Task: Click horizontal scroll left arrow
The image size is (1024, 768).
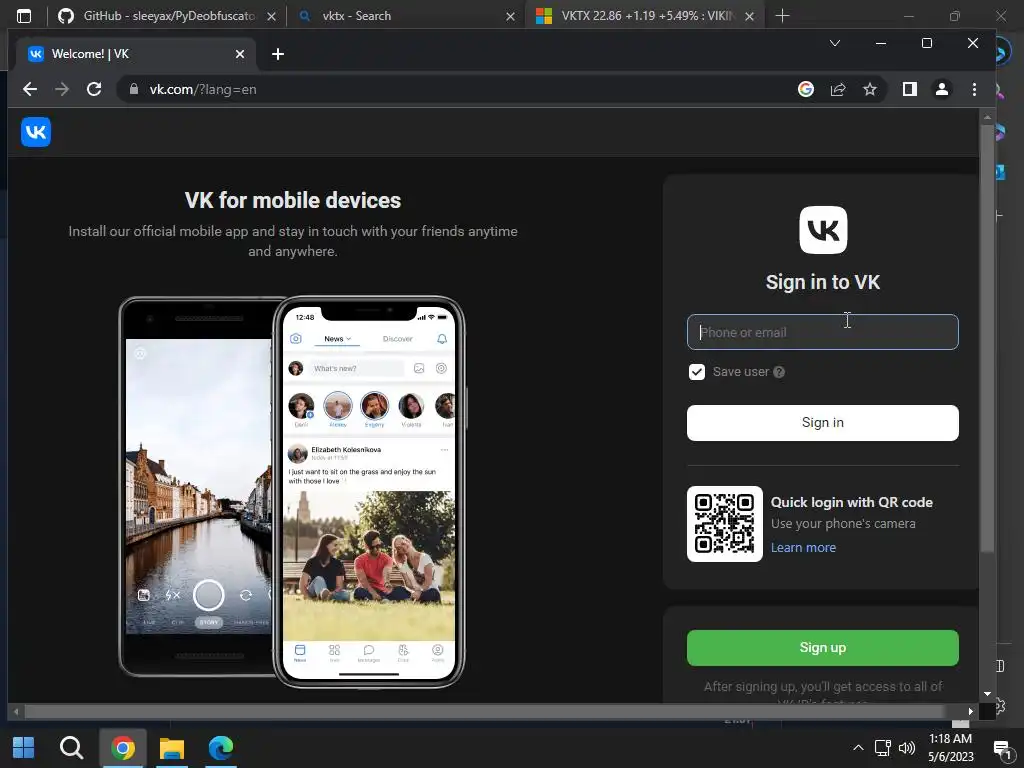Action: 16,711
